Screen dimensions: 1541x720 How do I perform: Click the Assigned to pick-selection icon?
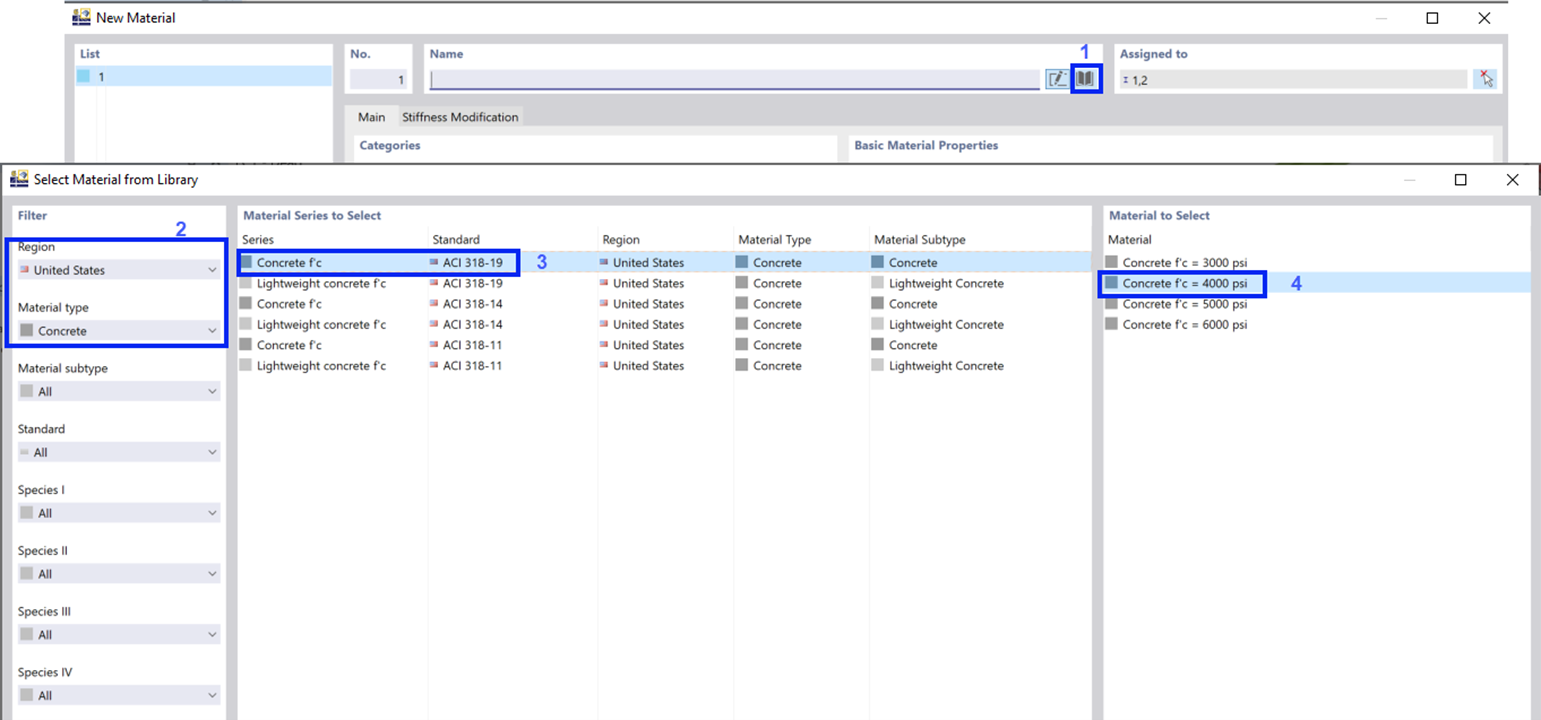coord(1485,79)
